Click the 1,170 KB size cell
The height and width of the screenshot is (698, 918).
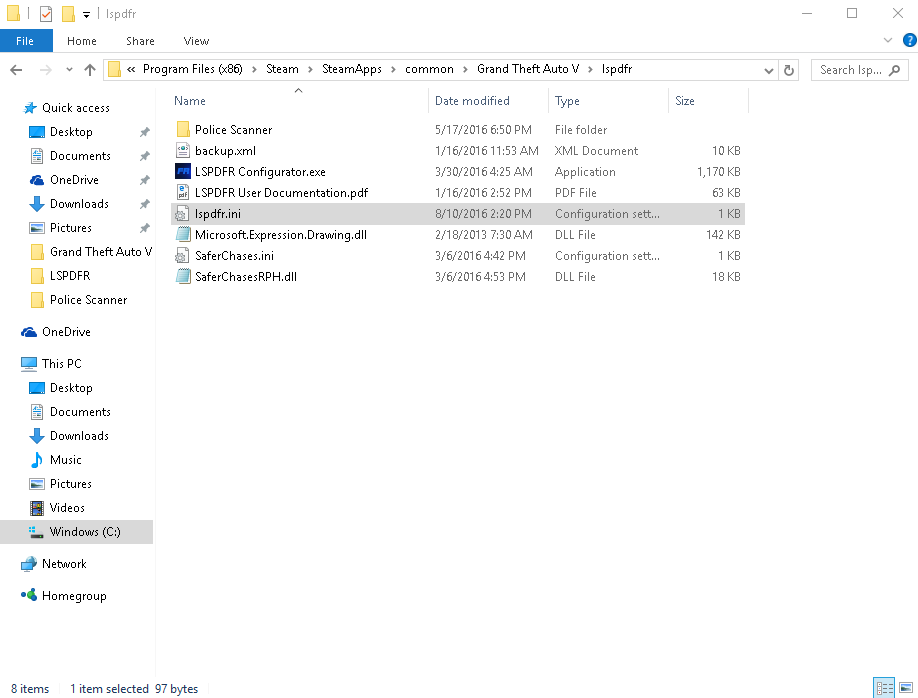[718, 172]
